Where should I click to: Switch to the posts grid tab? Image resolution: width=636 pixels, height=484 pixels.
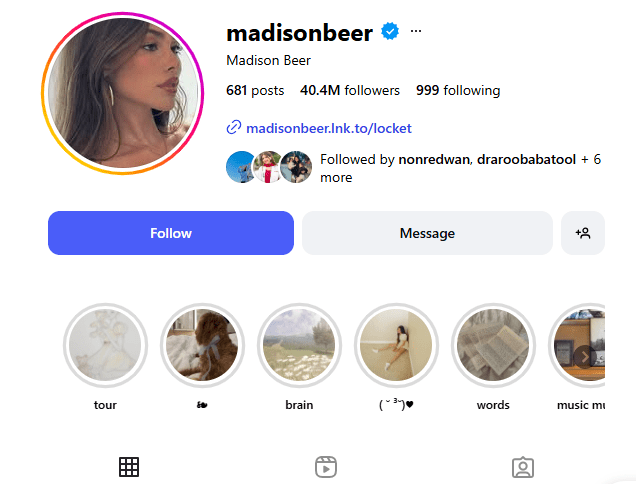point(129,467)
